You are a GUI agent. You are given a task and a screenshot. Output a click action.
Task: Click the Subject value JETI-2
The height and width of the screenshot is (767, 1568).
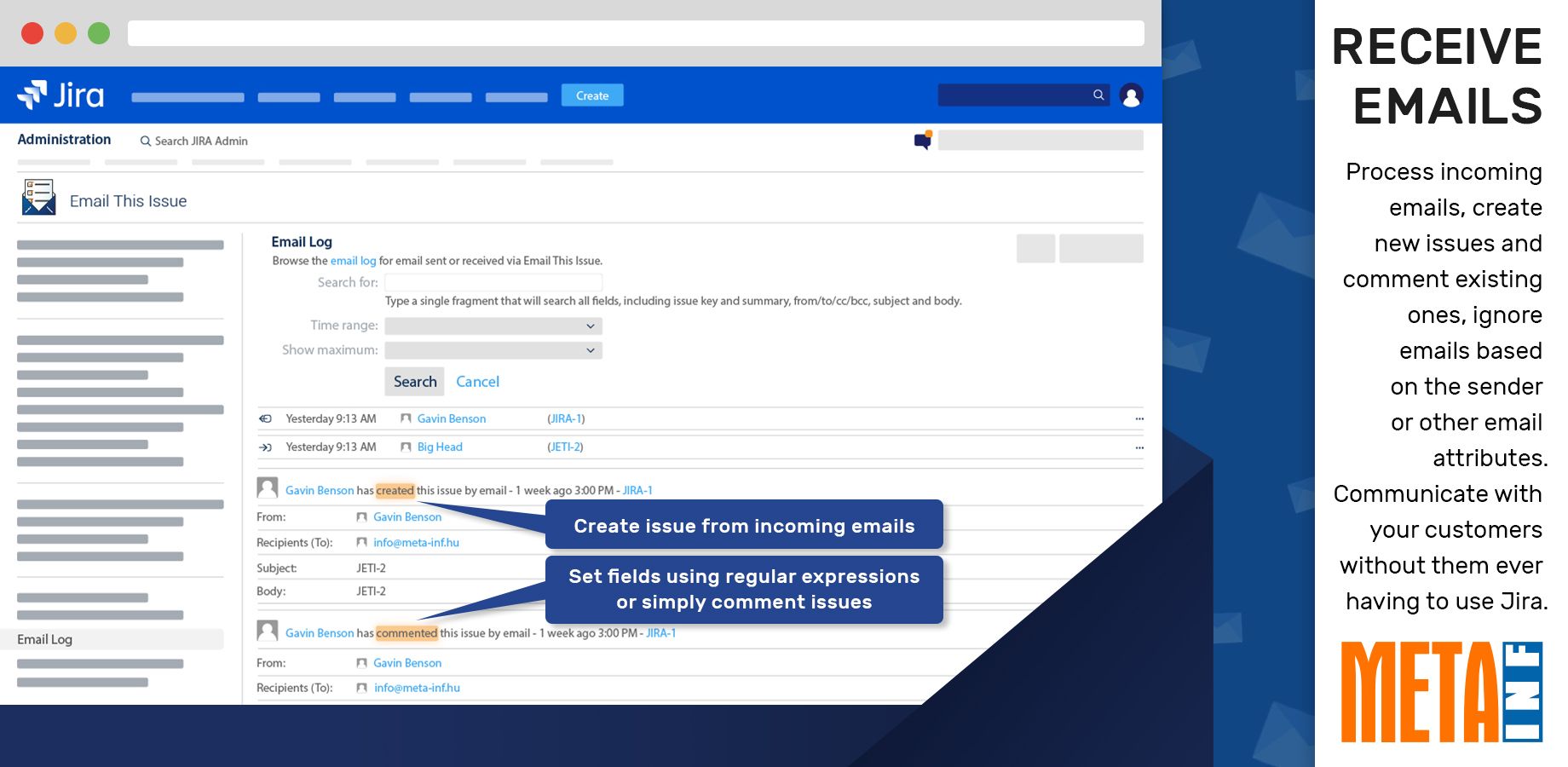(x=371, y=568)
